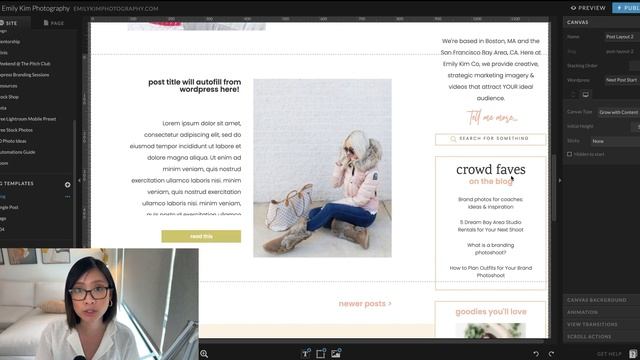Select the 'post title will autofill' heading
The height and width of the screenshot is (360, 640).
click(194, 86)
